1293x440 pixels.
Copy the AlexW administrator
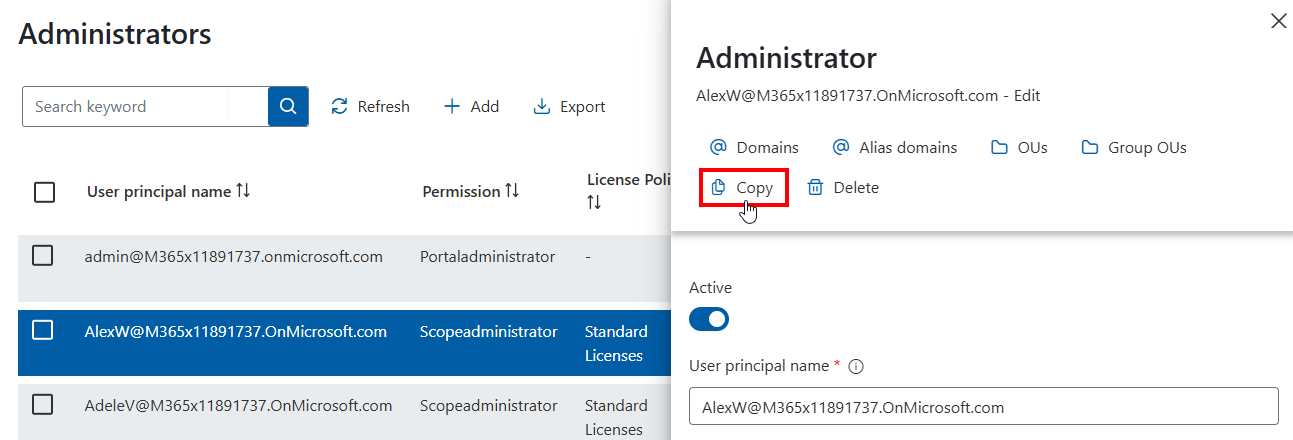pos(743,188)
